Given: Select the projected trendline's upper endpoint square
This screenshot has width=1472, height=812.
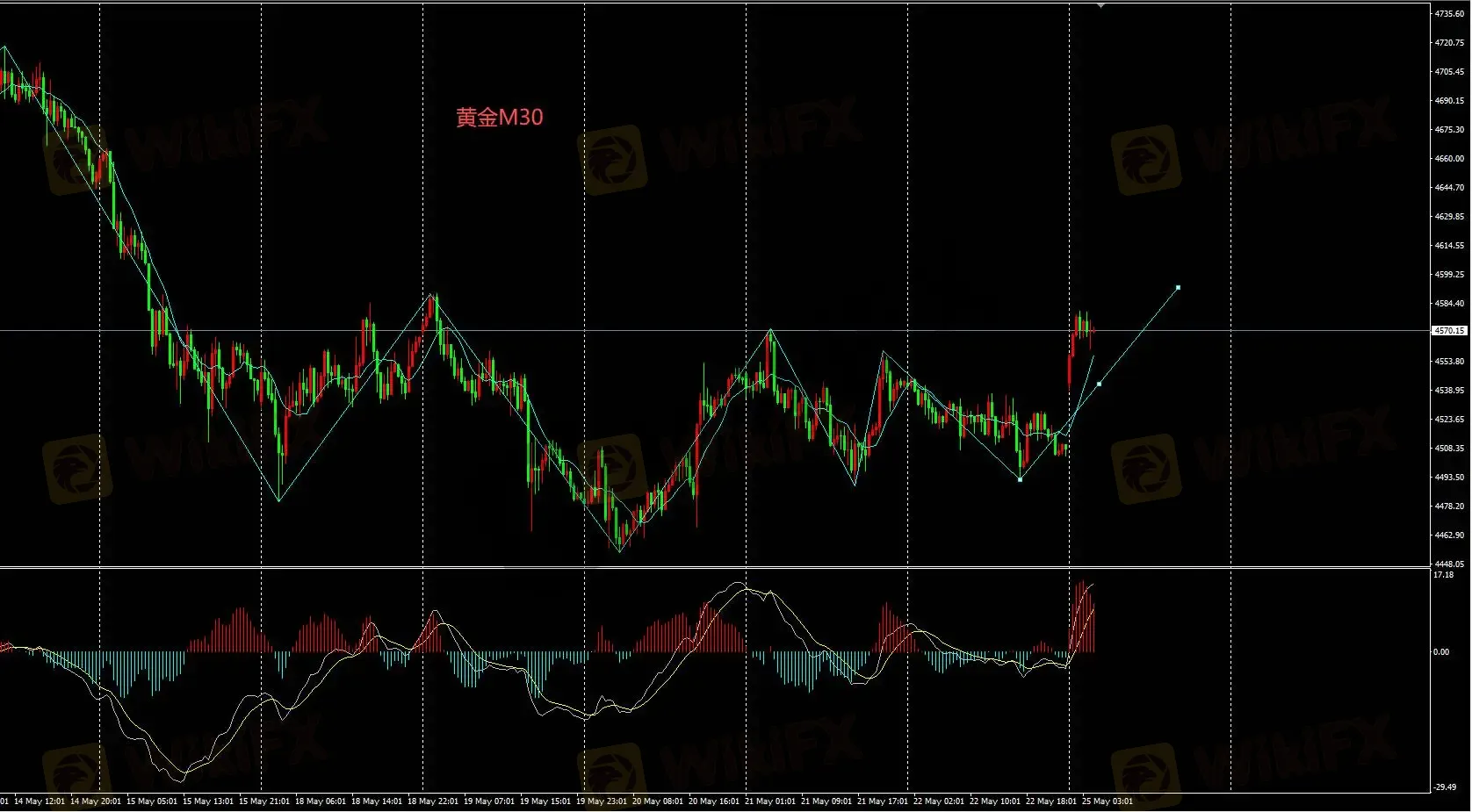Looking at the screenshot, I should 1178,287.
